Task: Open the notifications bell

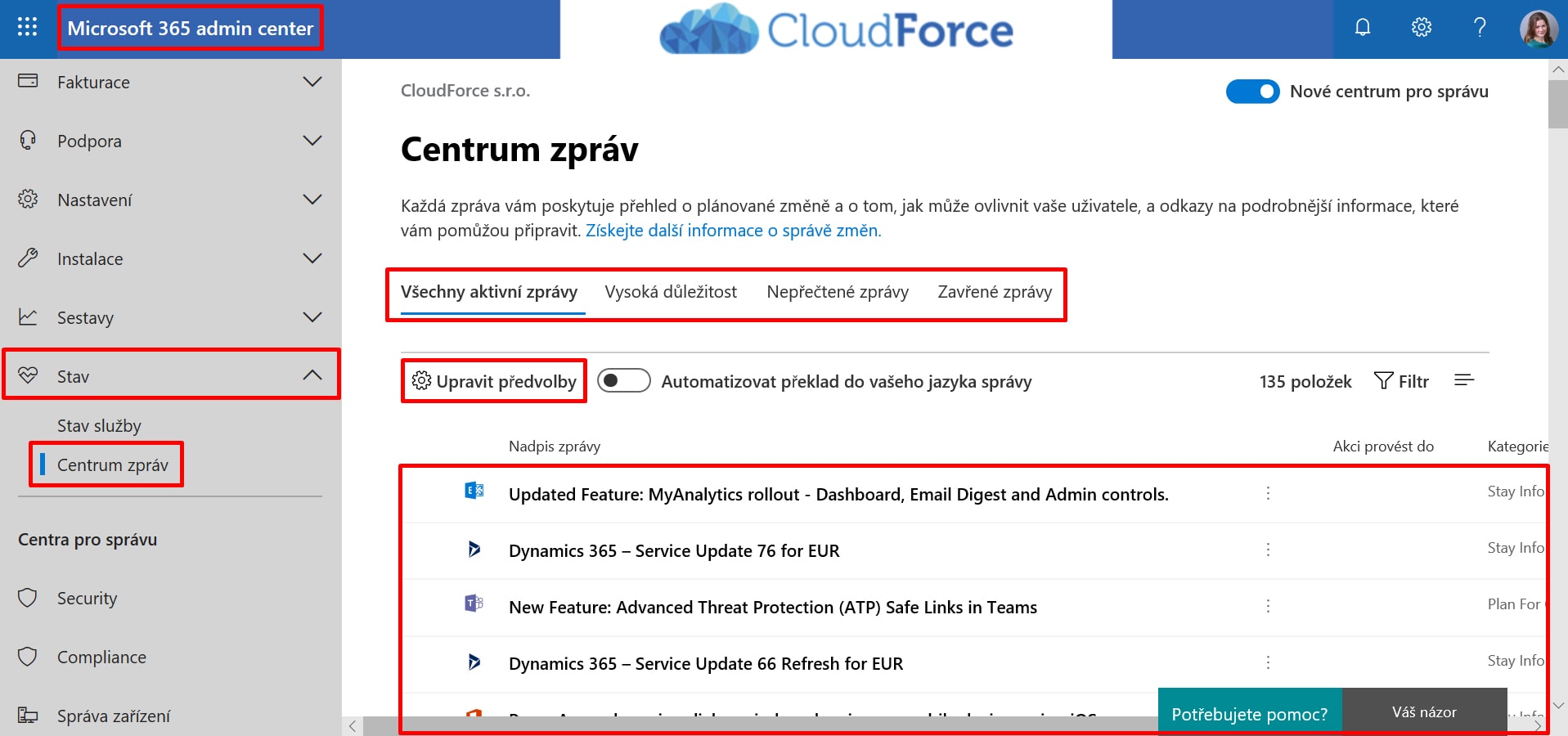Action: coord(1363,28)
